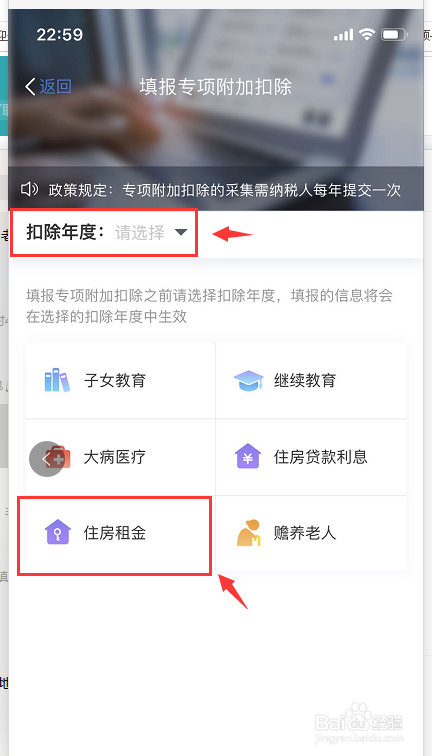Tap the back chevron arrow at the top

pos(30,87)
